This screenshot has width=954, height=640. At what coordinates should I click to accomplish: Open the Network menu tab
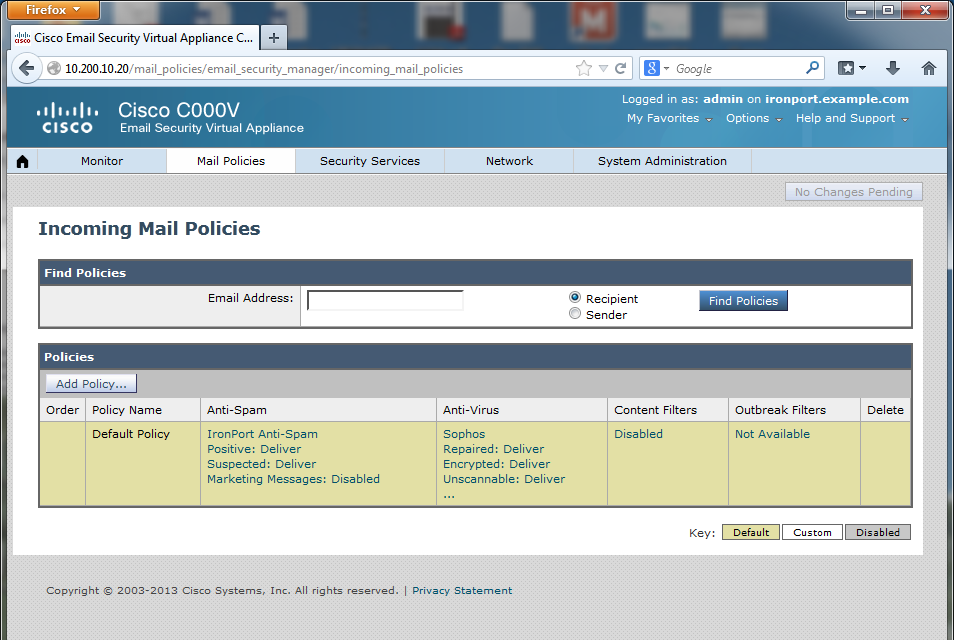[509, 161]
